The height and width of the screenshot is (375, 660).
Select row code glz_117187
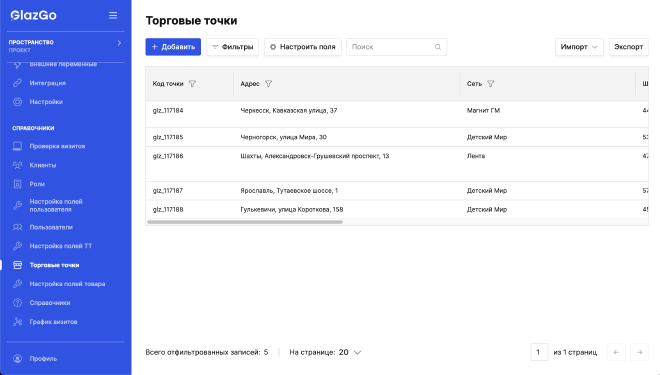click(168, 191)
